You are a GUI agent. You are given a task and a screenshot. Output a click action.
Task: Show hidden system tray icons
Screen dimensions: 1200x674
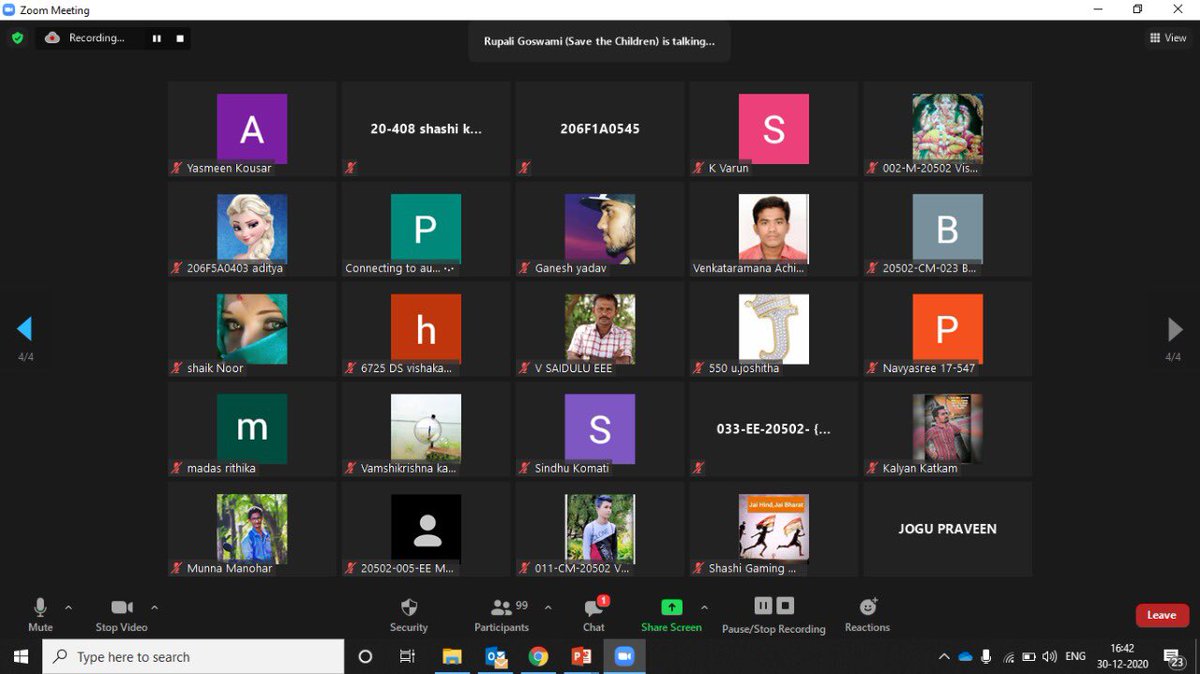click(x=944, y=657)
